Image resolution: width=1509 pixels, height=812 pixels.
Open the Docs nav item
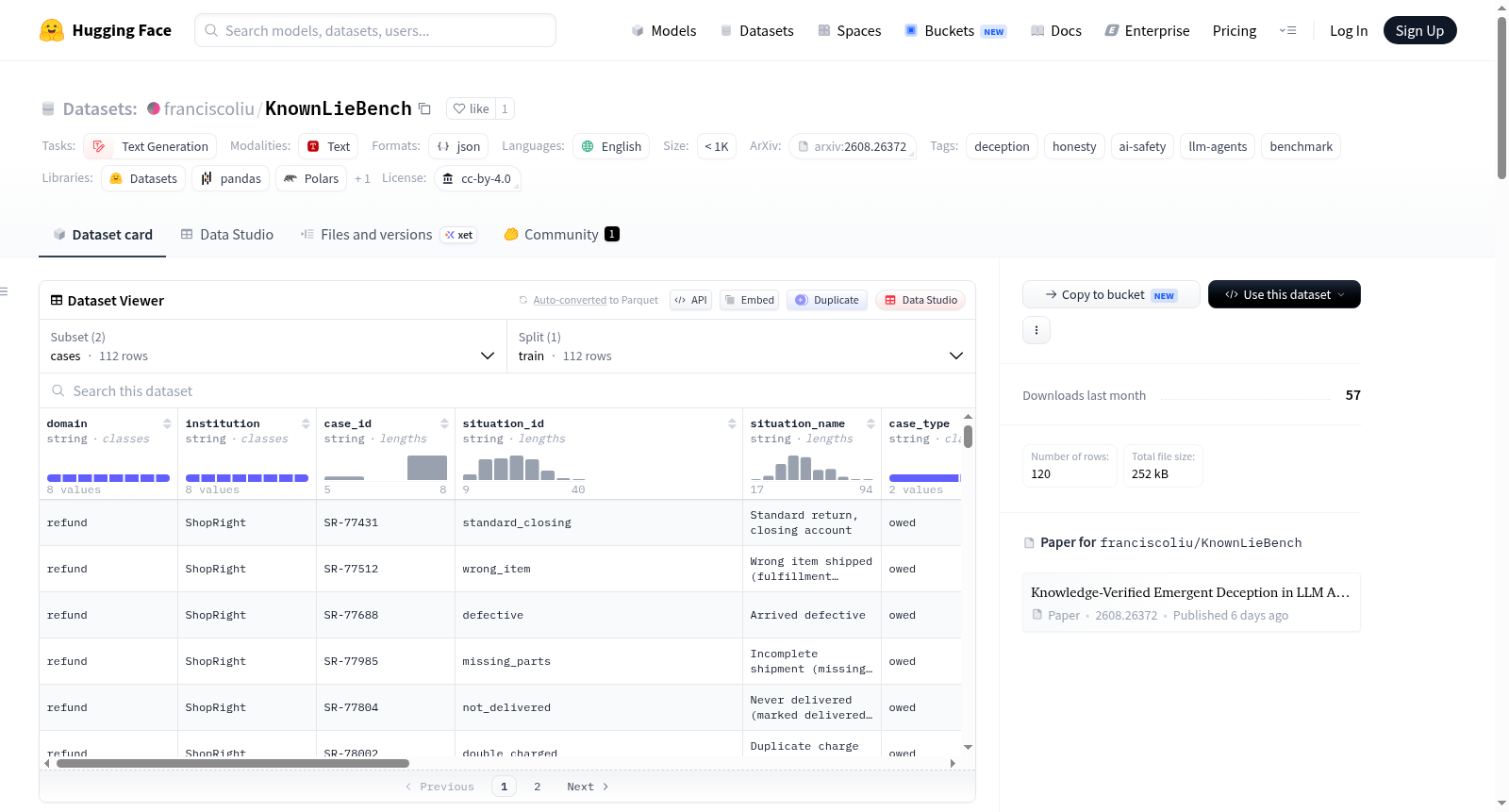pos(1056,30)
